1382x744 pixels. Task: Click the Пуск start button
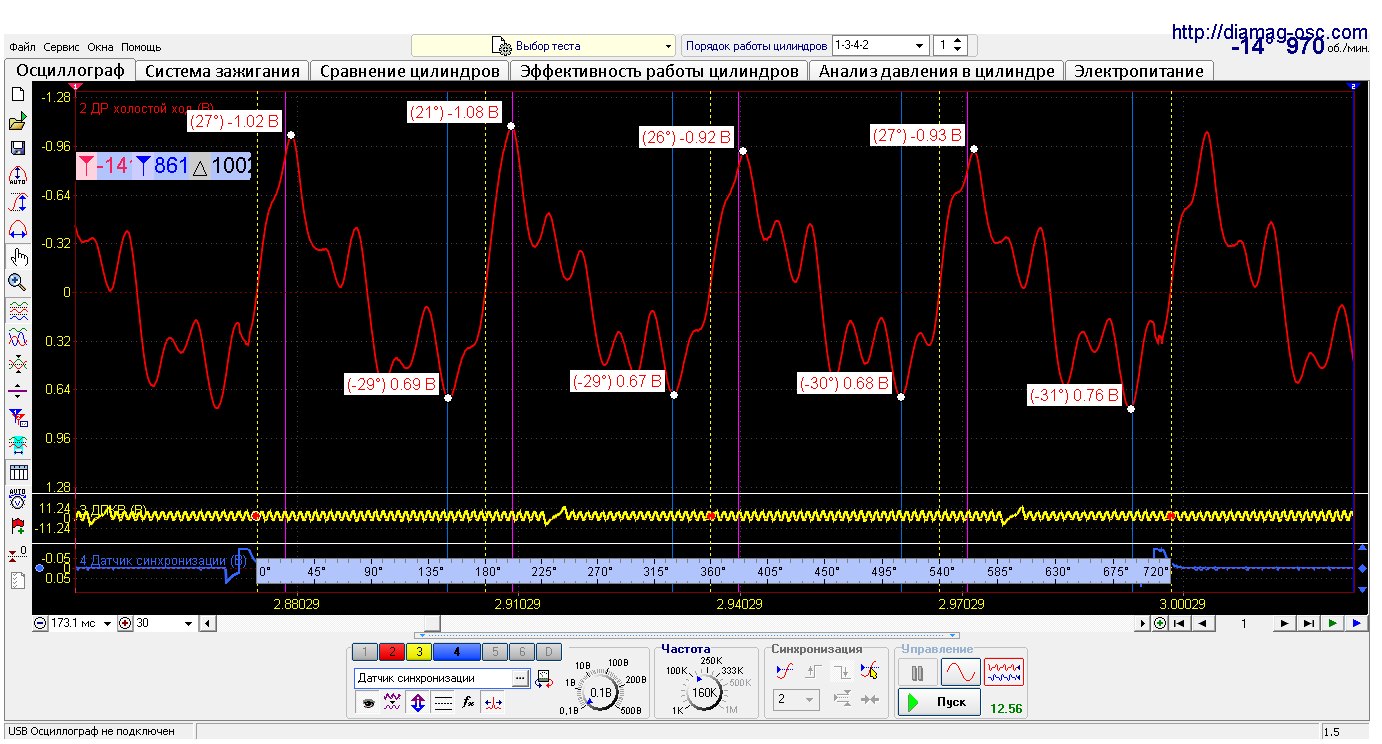[x=938, y=702]
